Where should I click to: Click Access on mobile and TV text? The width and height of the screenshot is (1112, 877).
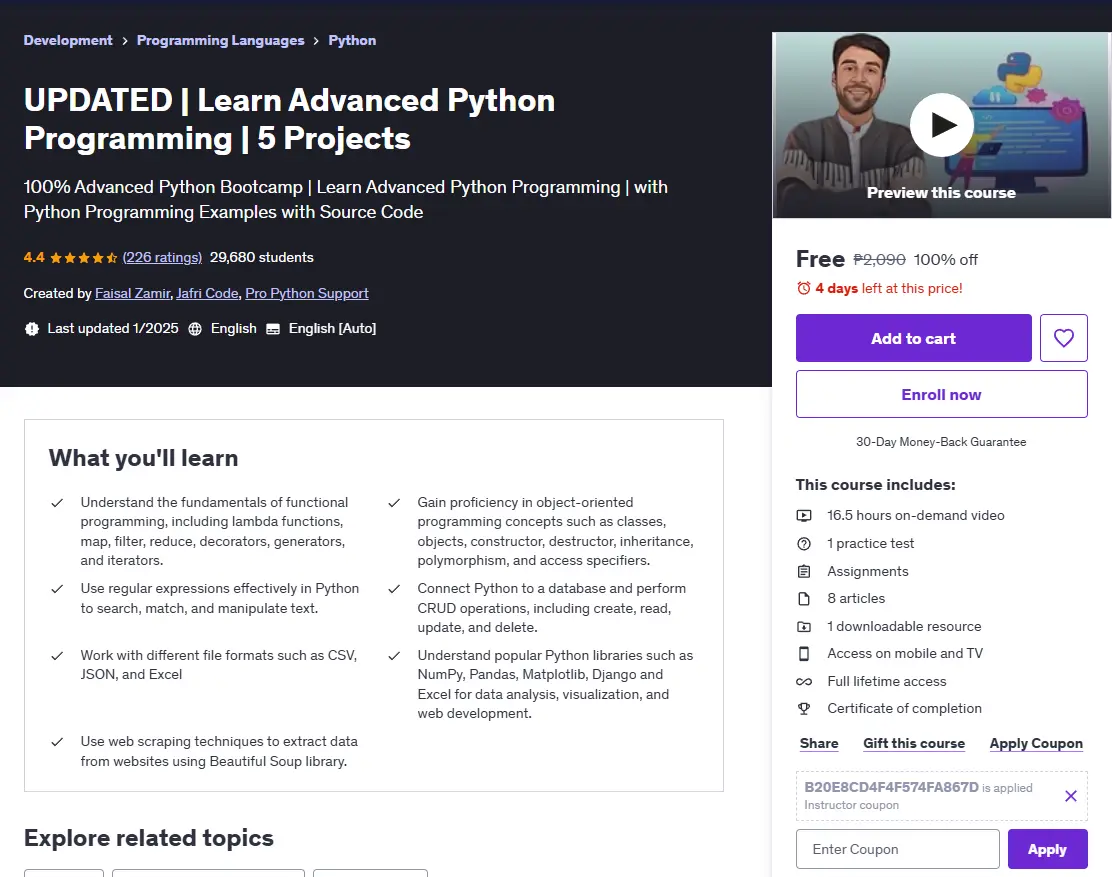905,653
